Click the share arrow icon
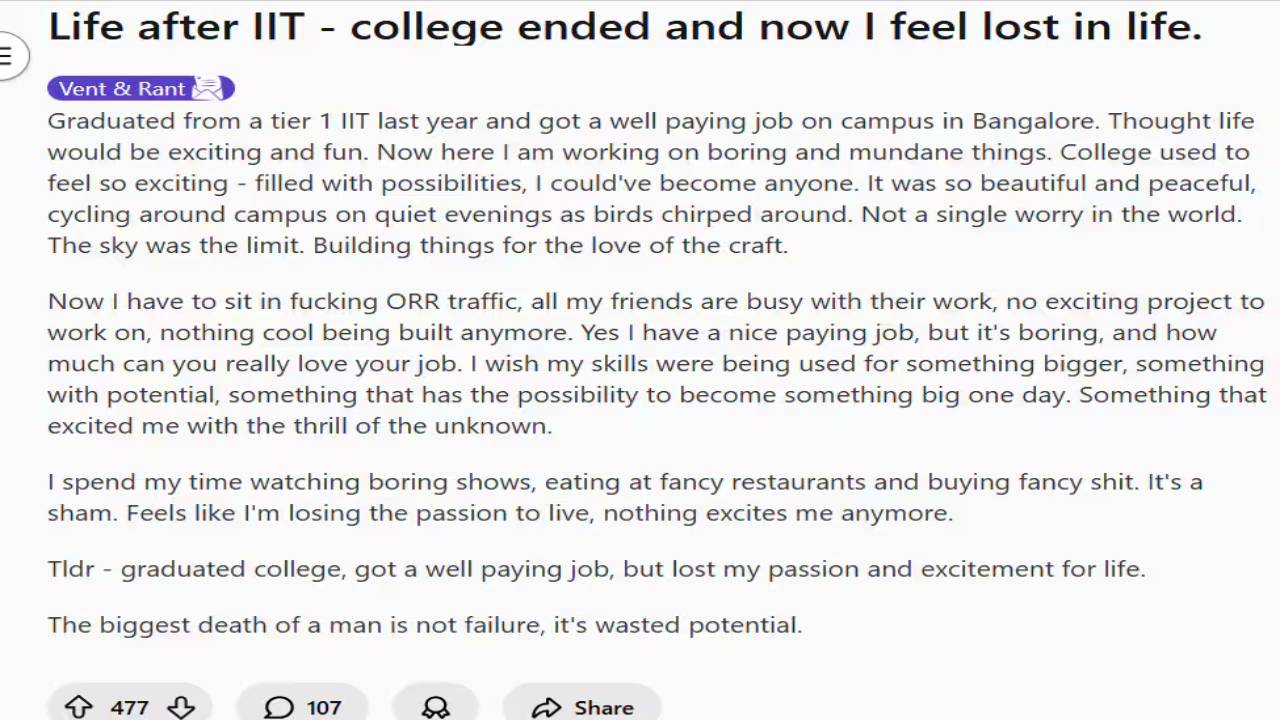Image resolution: width=1280 pixels, height=720 pixels. tap(546, 707)
